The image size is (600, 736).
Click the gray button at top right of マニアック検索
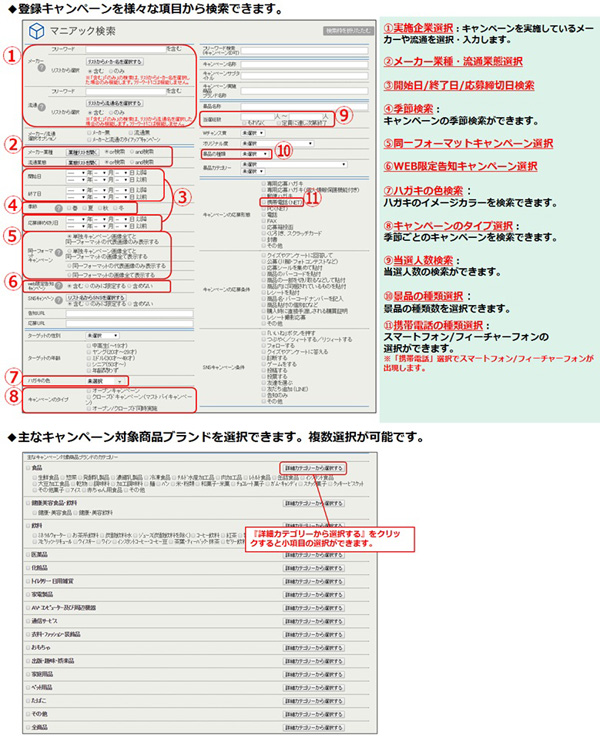click(x=348, y=31)
